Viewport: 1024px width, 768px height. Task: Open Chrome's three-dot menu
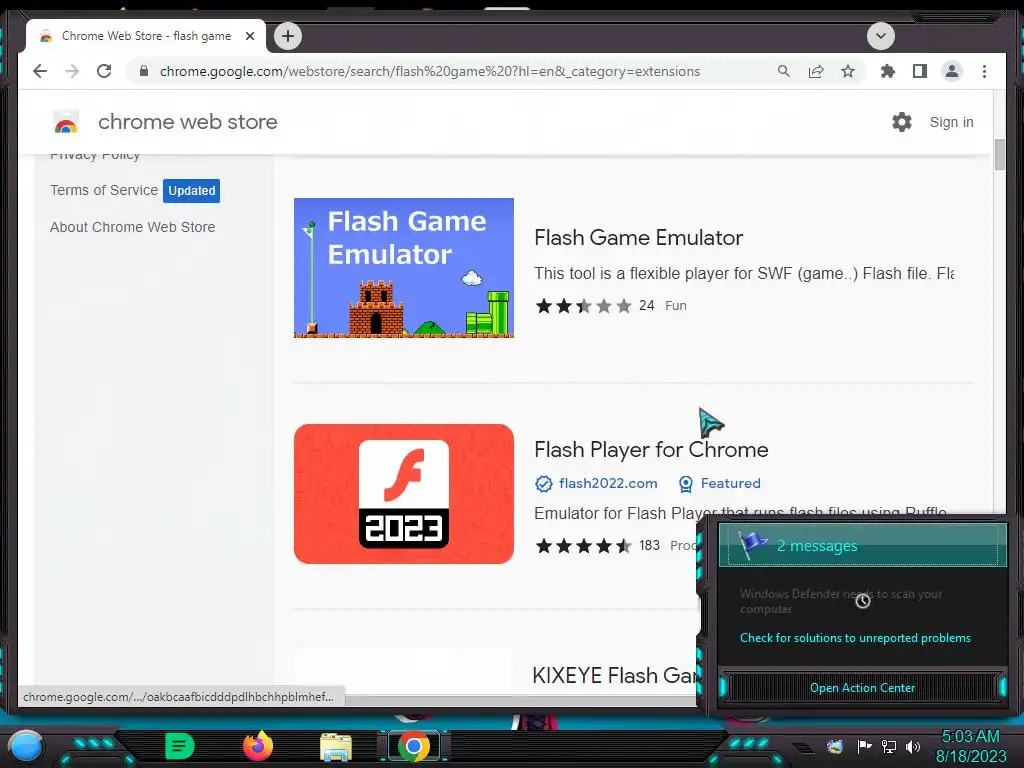point(984,71)
